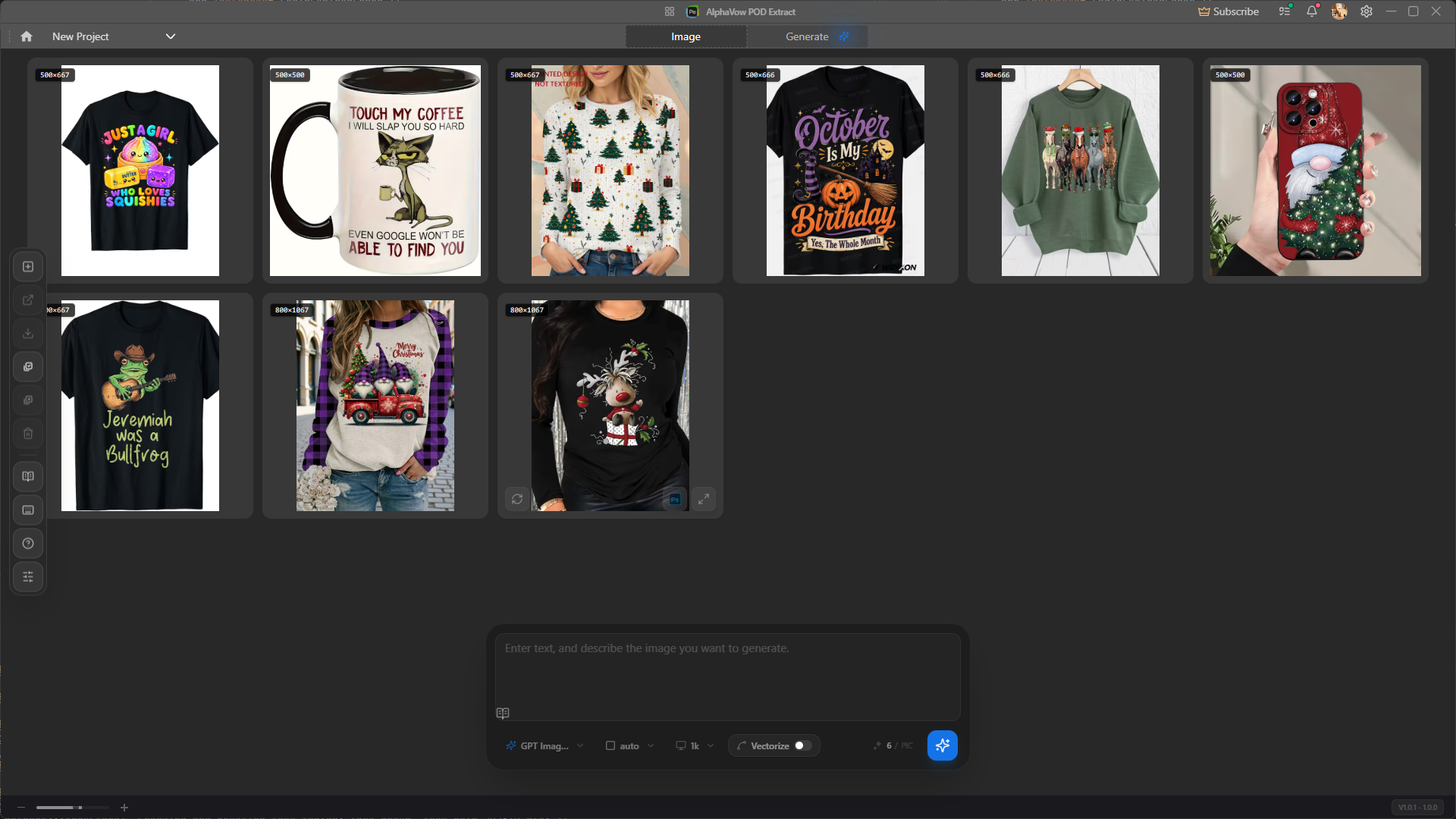This screenshot has height=819, width=1456.
Task: Open the keyboard shortcuts icon
Action: coord(28,510)
